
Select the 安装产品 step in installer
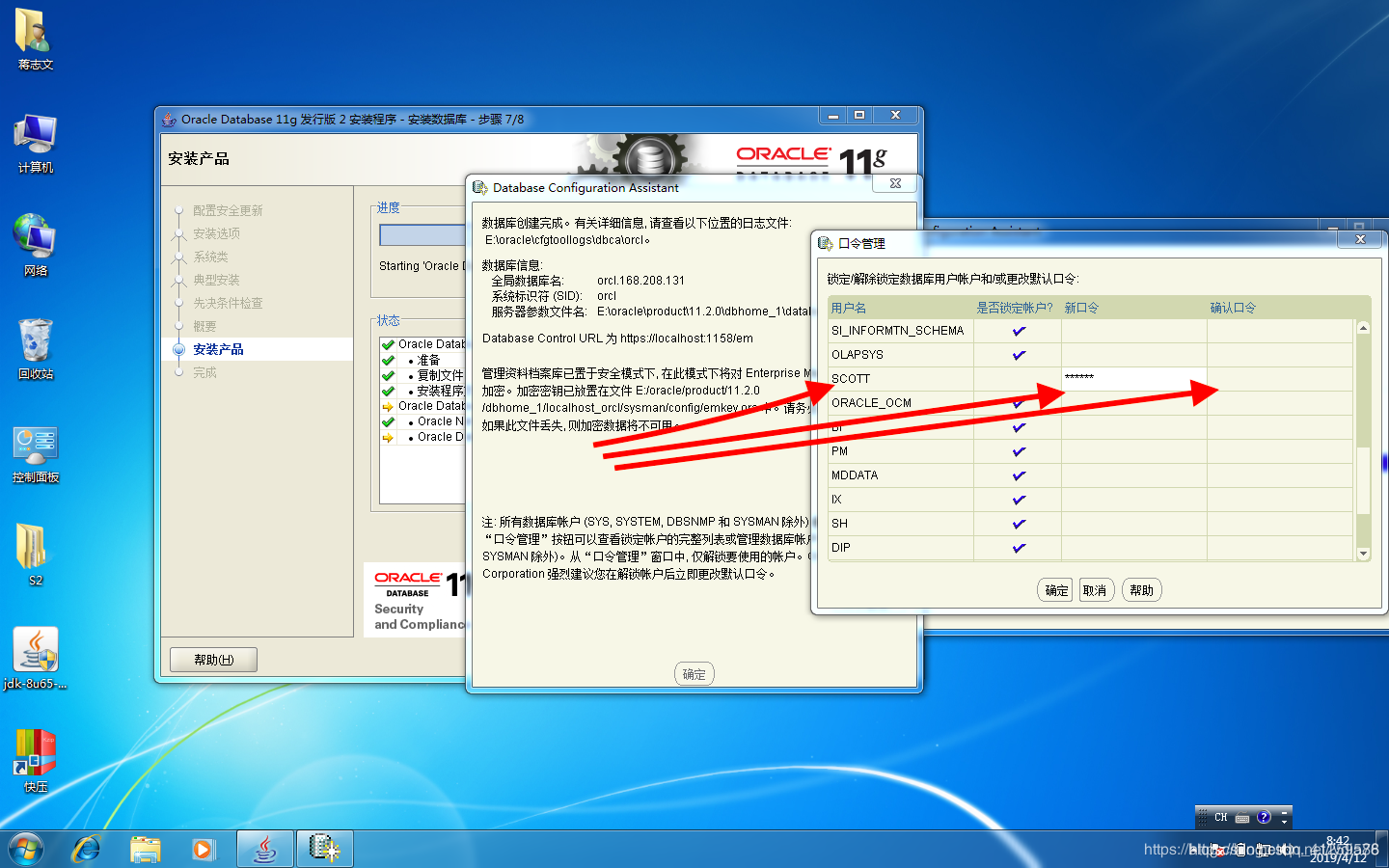tap(218, 349)
